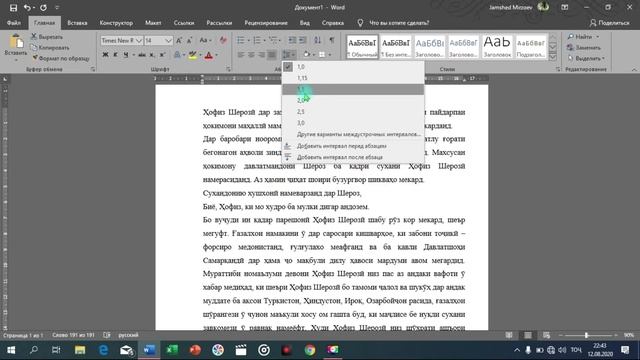The width and height of the screenshot is (640, 360).
Task: Redo the last action
Action: 43,7
